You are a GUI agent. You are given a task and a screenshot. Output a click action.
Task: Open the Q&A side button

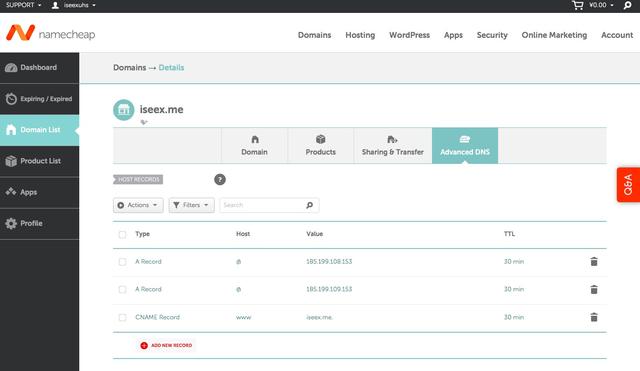(628, 184)
